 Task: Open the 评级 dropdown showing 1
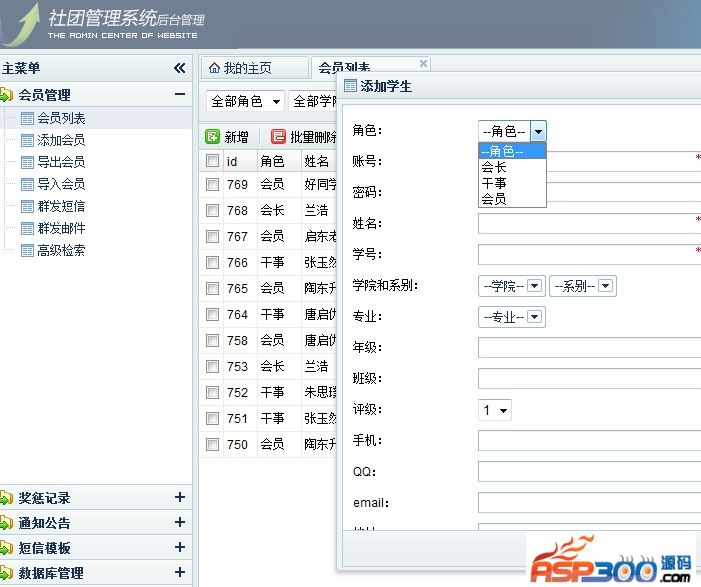tap(495, 410)
